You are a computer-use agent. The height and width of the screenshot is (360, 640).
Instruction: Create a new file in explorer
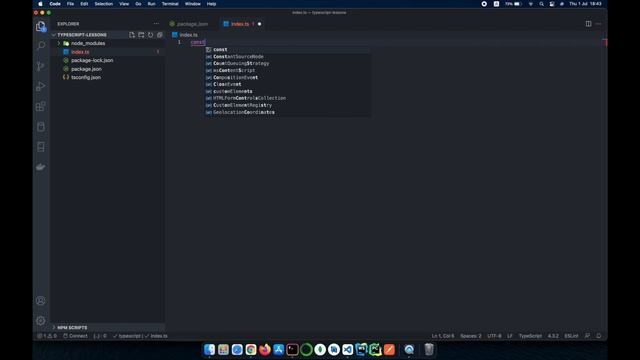point(132,35)
